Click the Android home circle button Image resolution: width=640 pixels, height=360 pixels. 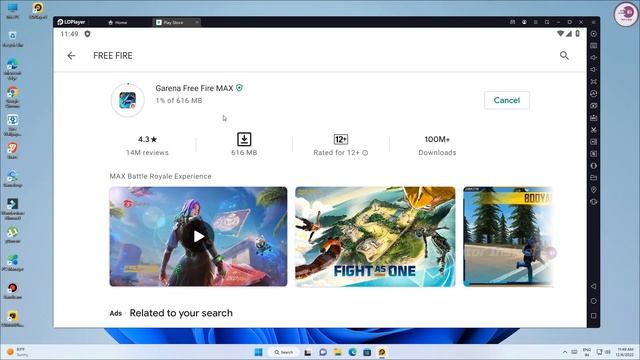(594, 301)
